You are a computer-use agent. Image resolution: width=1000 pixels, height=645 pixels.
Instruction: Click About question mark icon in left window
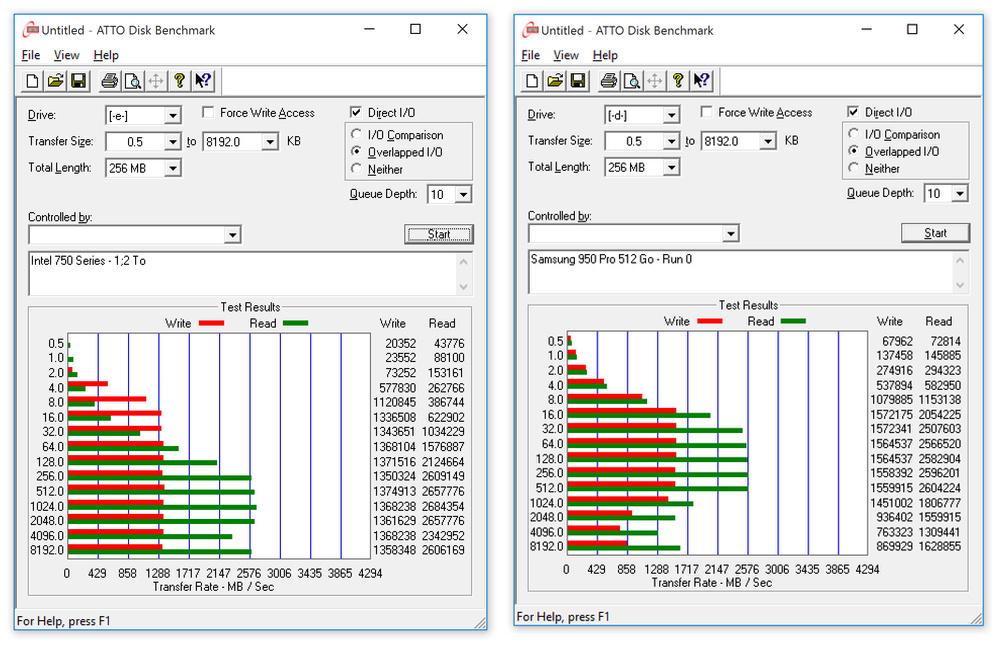point(179,81)
